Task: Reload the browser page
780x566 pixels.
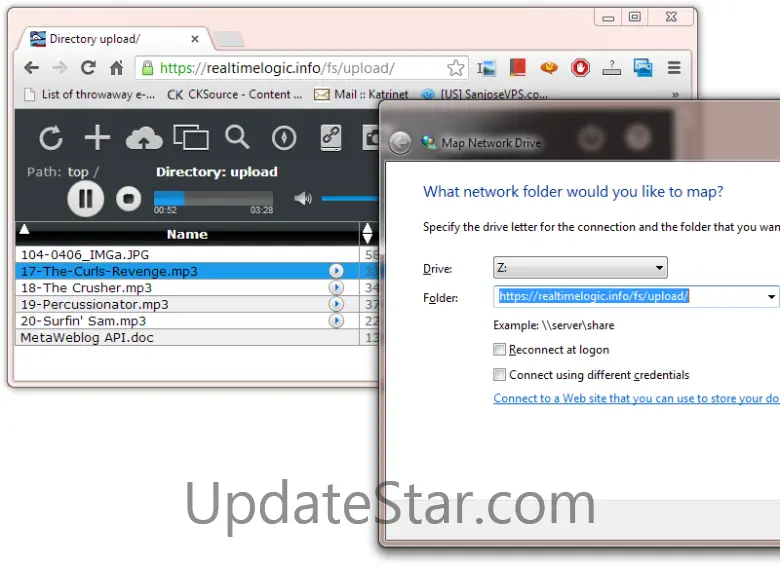Action: 89,68
